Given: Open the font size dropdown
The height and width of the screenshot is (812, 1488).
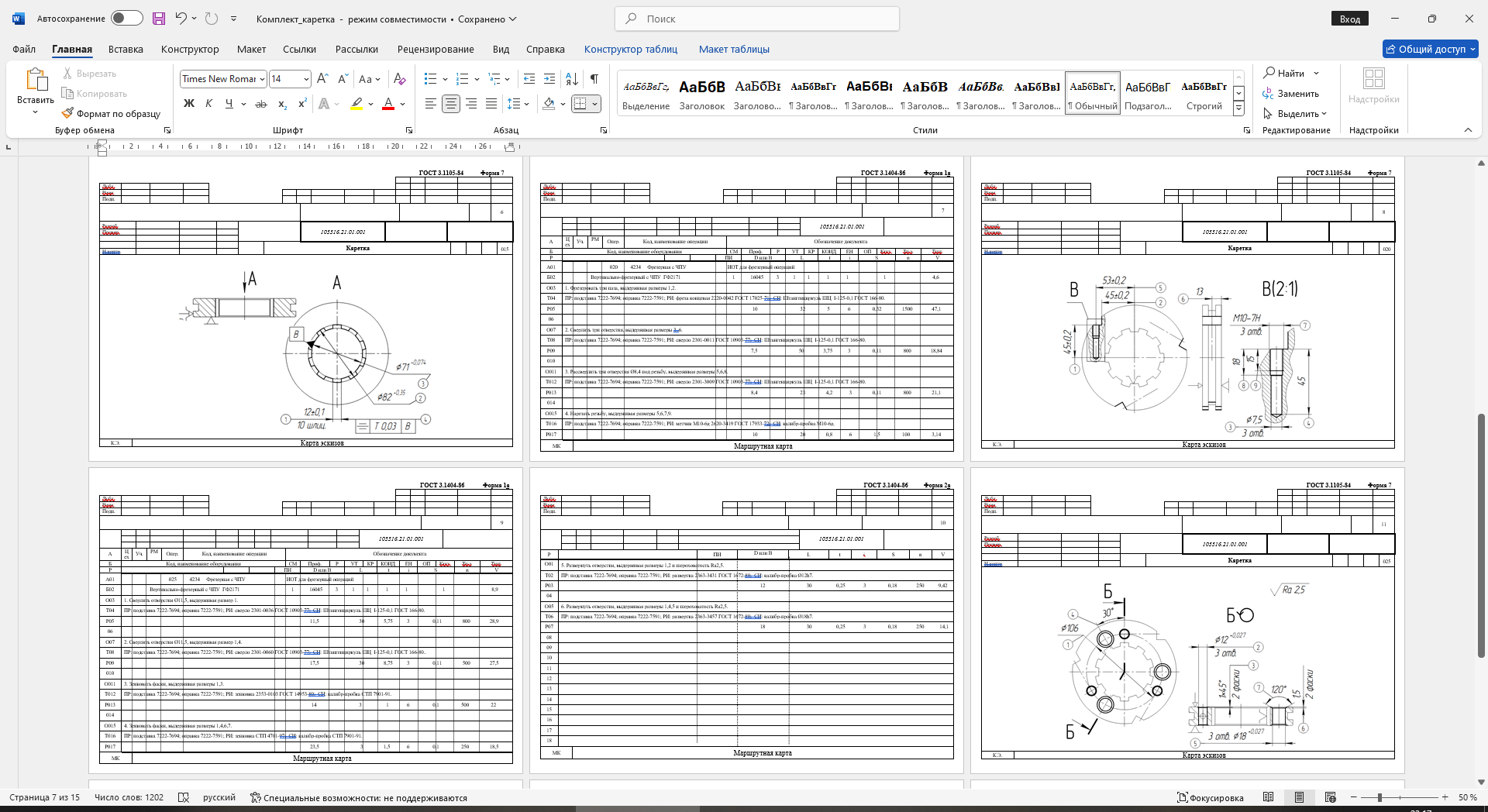Looking at the screenshot, I should 306,79.
